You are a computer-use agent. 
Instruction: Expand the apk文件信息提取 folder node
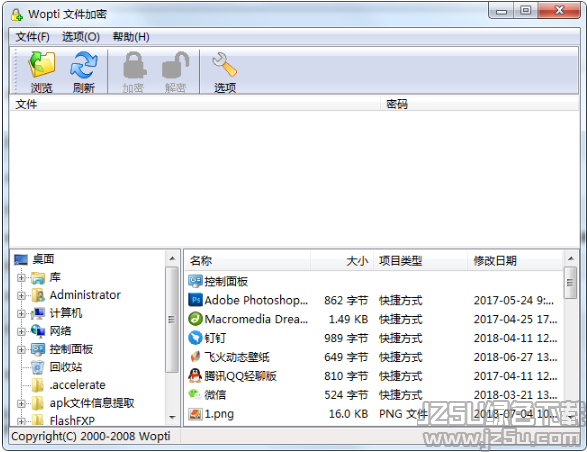[21, 404]
